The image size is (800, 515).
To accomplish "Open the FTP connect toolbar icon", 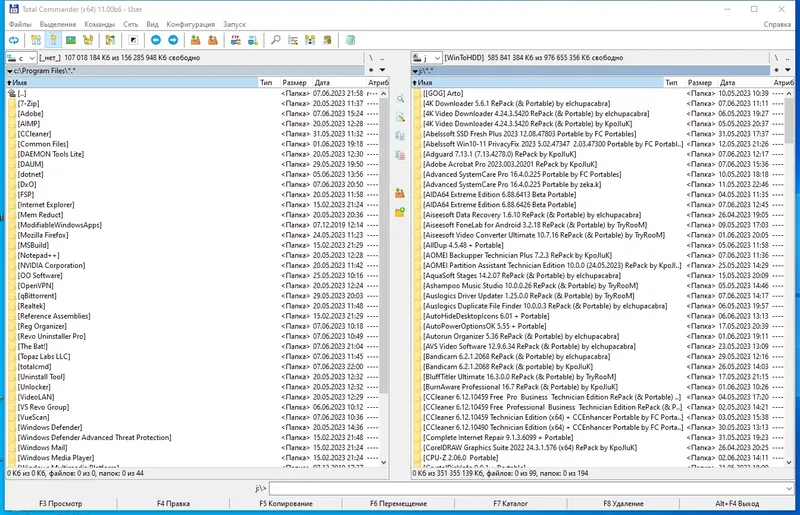I will (236, 40).
